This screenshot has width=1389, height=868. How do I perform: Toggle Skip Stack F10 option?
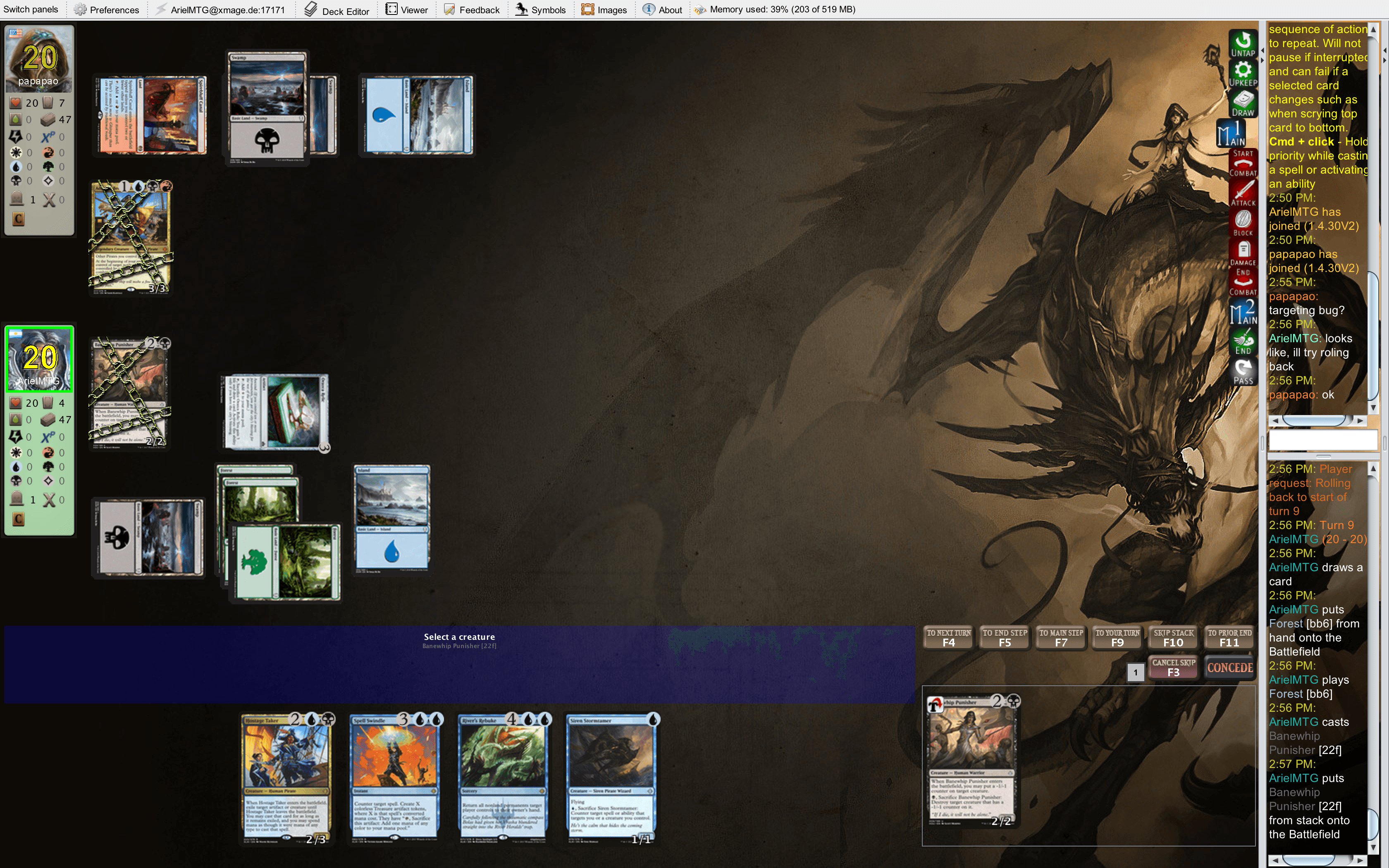[x=1173, y=638]
